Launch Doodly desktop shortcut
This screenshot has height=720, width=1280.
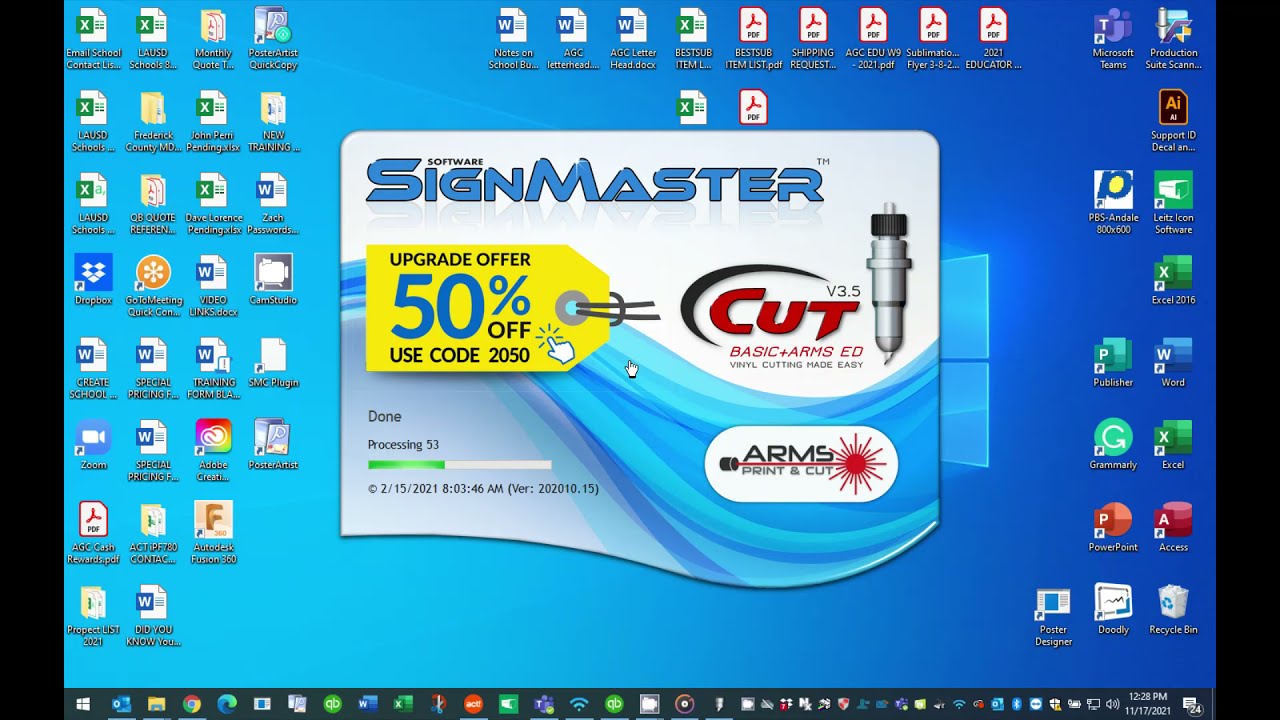click(1113, 610)
